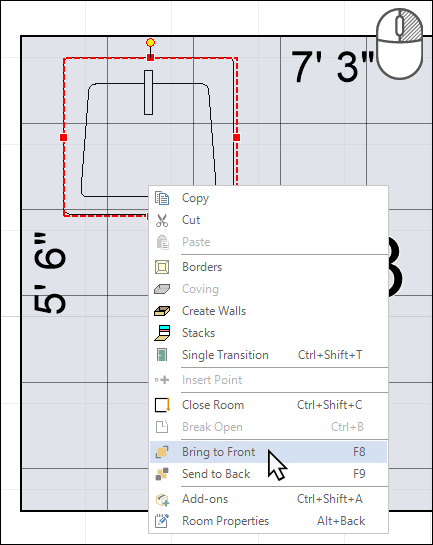The height and width of the screenshot is (545, 433).
Task: Click the left-side red selection handle
Action: point(64,138)
